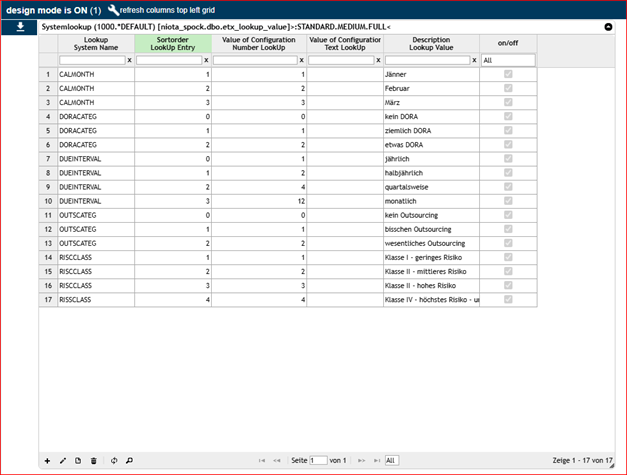Click the add new row plus icon

pyautogui.click(x=47, y=460)
